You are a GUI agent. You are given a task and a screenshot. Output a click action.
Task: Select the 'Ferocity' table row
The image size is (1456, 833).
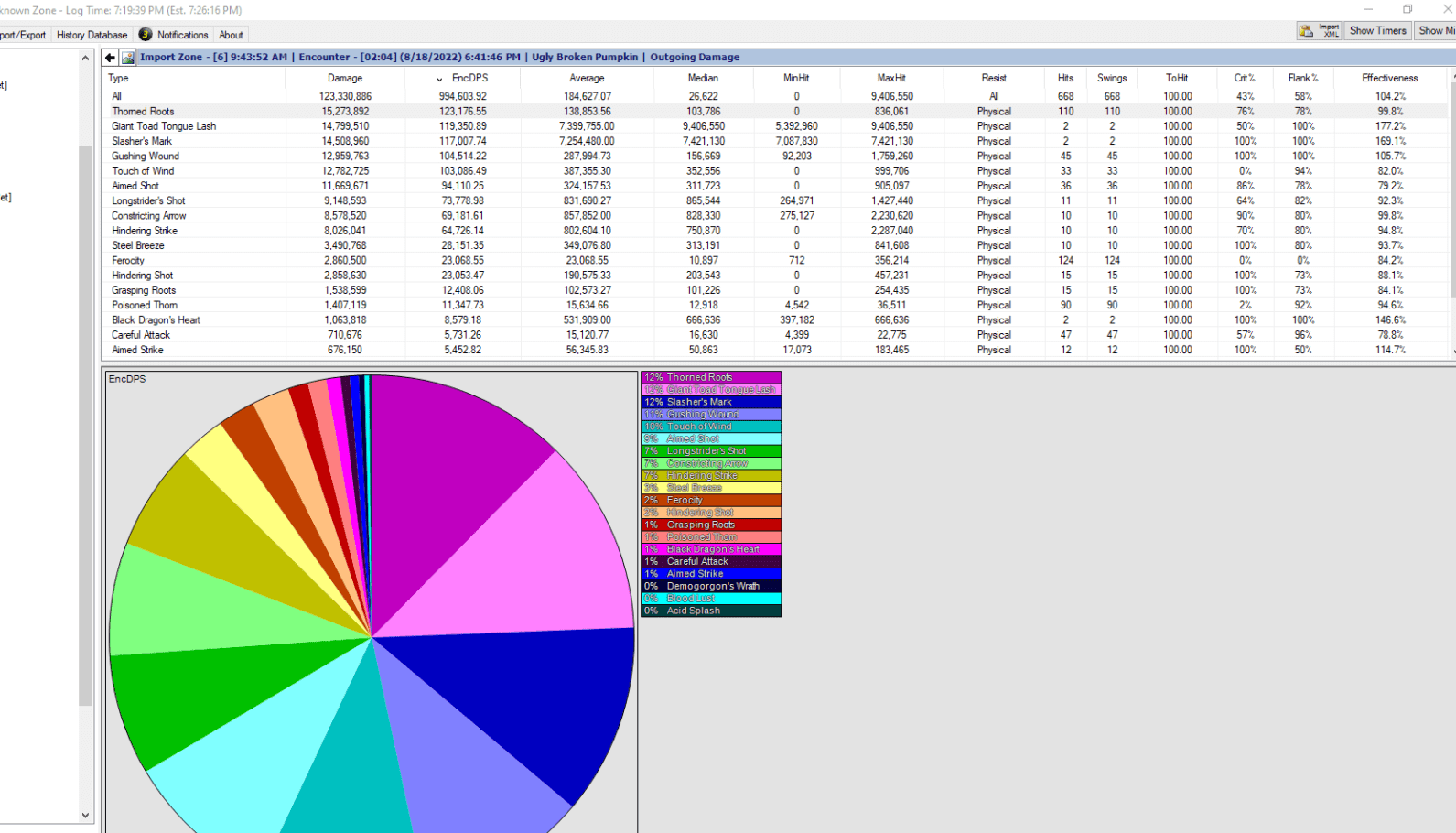[776, 261]
